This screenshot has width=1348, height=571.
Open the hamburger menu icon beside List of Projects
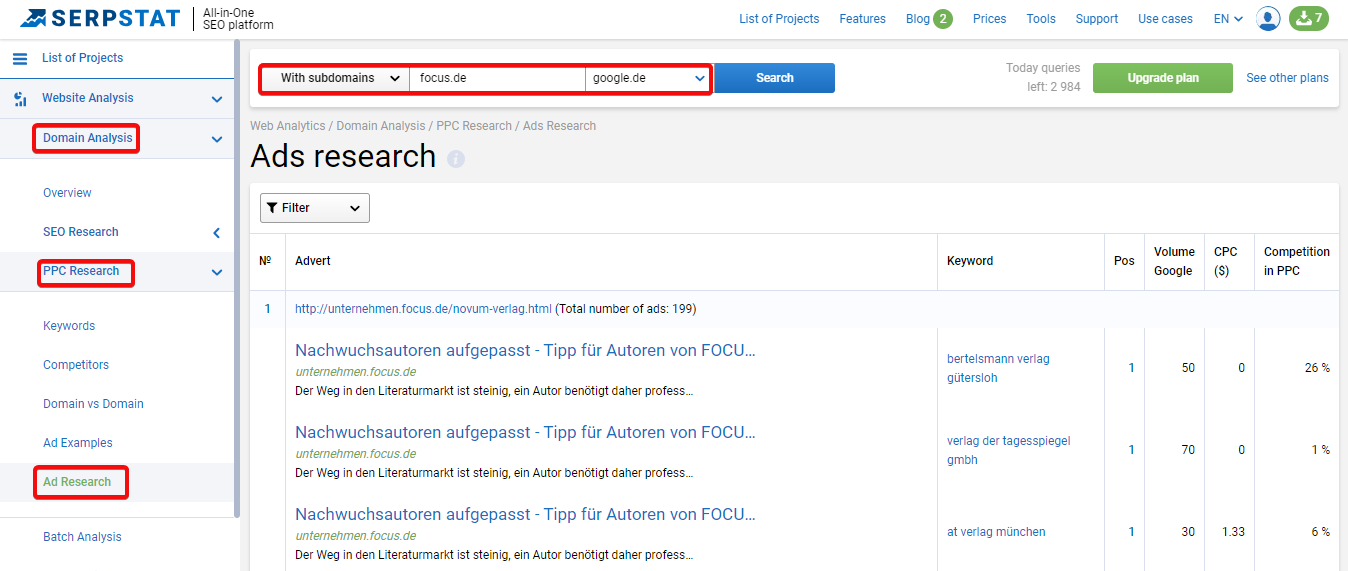point(20,58)
